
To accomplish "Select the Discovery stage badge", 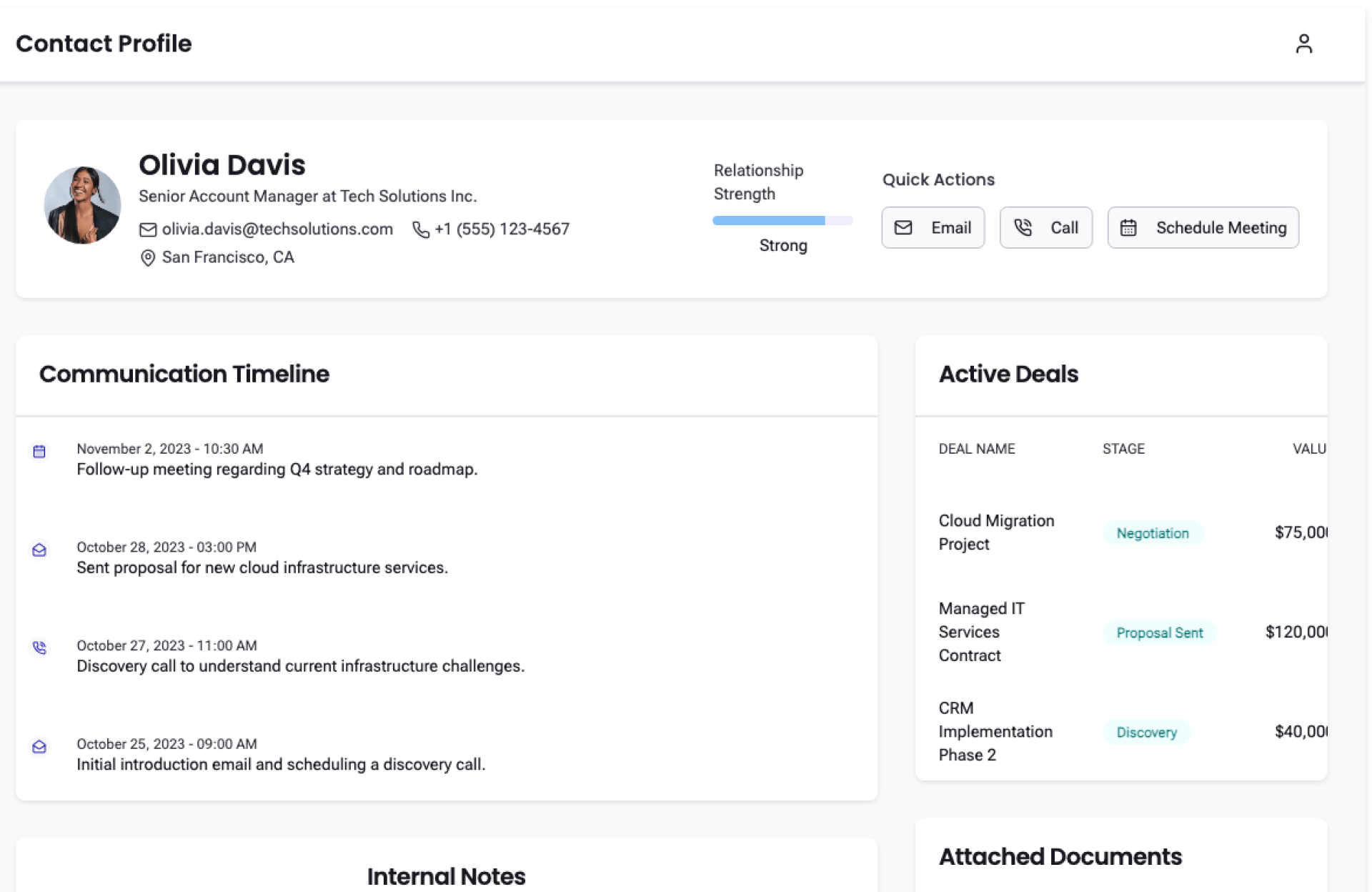I will (x=1146, y=732).
